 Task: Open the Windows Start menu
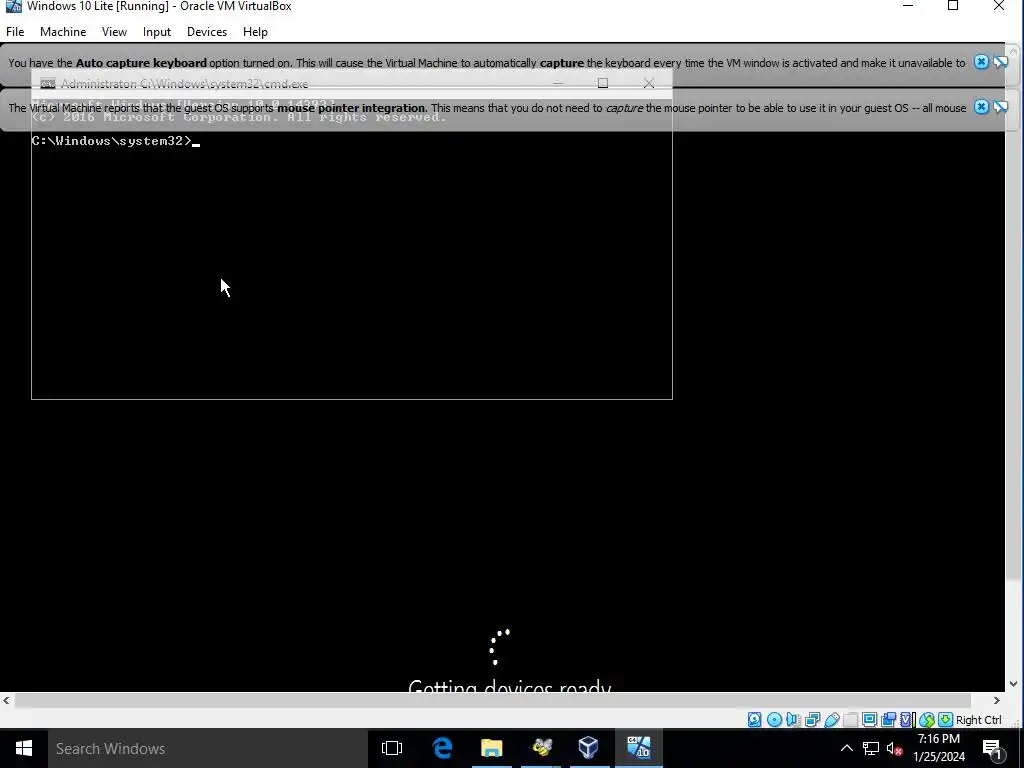[x=24, y=748]
